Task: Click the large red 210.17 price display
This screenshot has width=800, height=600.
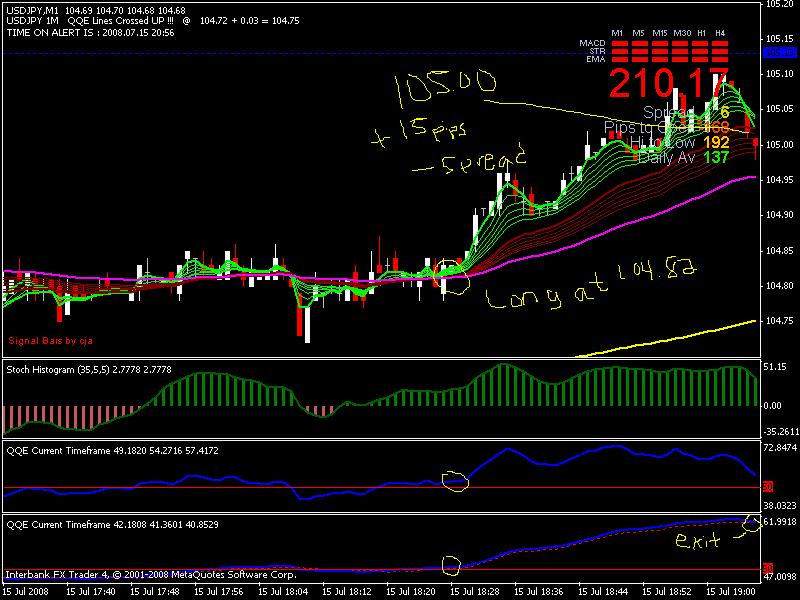Action: (x=669, y=83)
